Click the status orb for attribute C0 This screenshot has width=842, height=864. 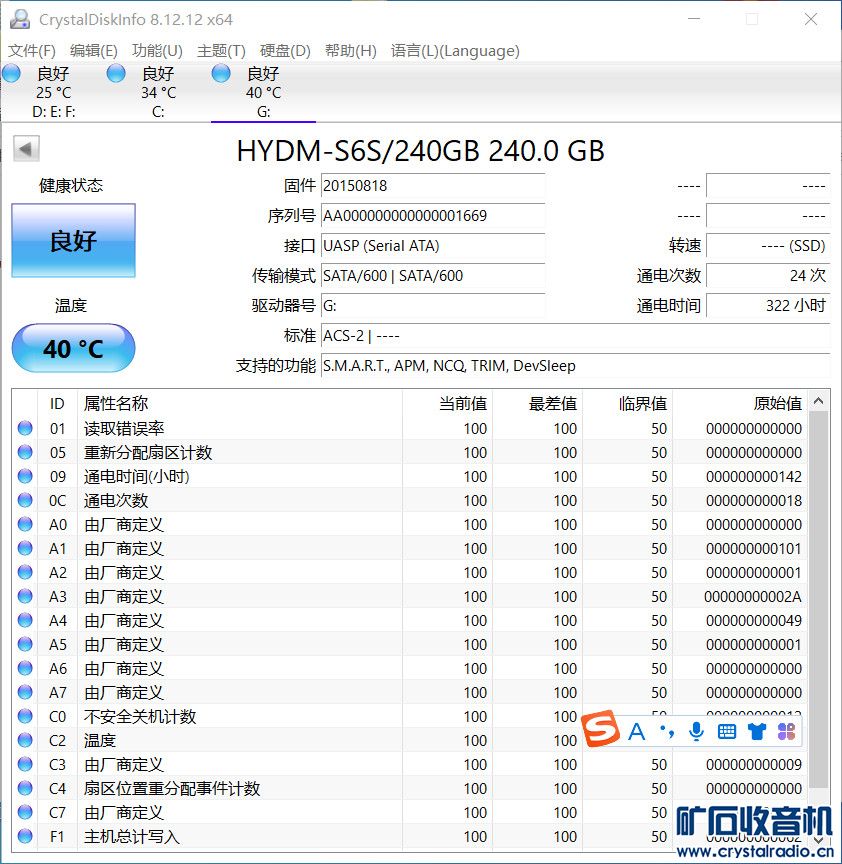25,716
